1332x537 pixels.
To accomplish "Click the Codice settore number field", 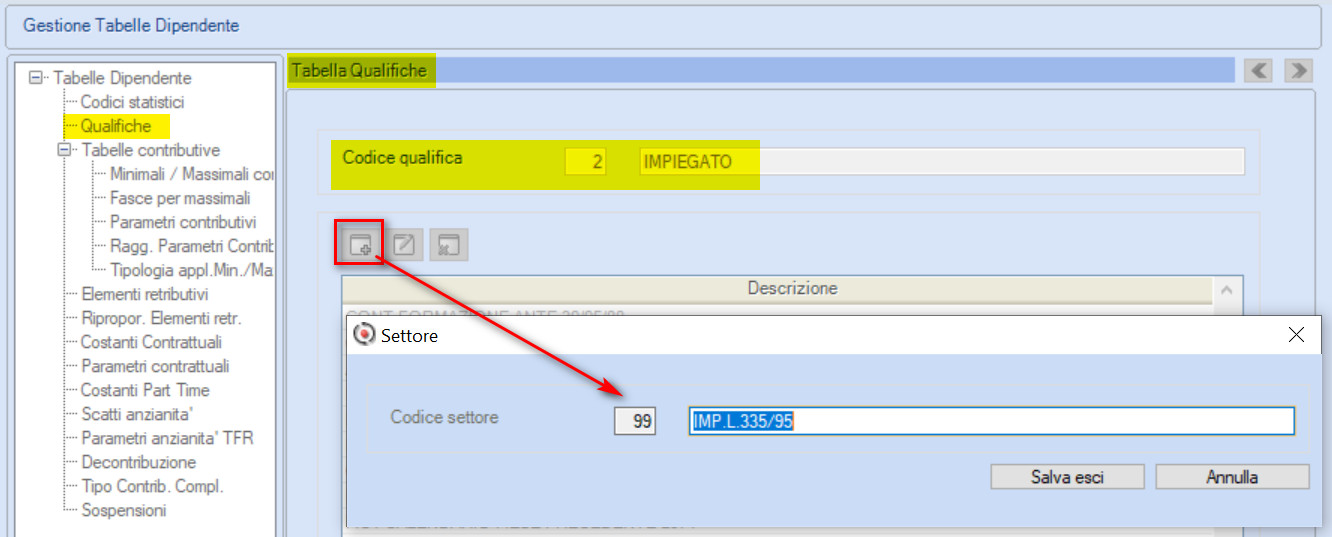I will (x=635, y=421).
